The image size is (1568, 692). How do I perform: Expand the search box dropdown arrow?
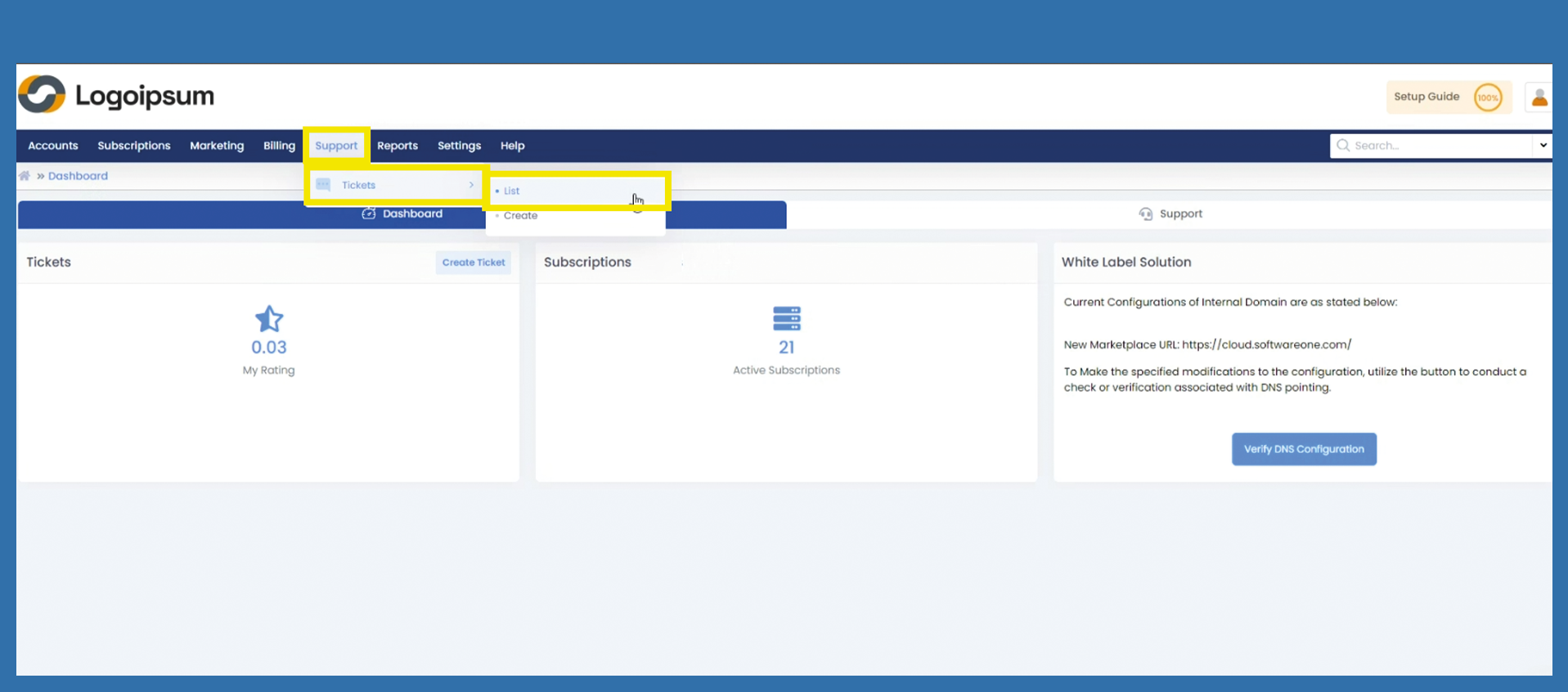(x=1542, y=146)
